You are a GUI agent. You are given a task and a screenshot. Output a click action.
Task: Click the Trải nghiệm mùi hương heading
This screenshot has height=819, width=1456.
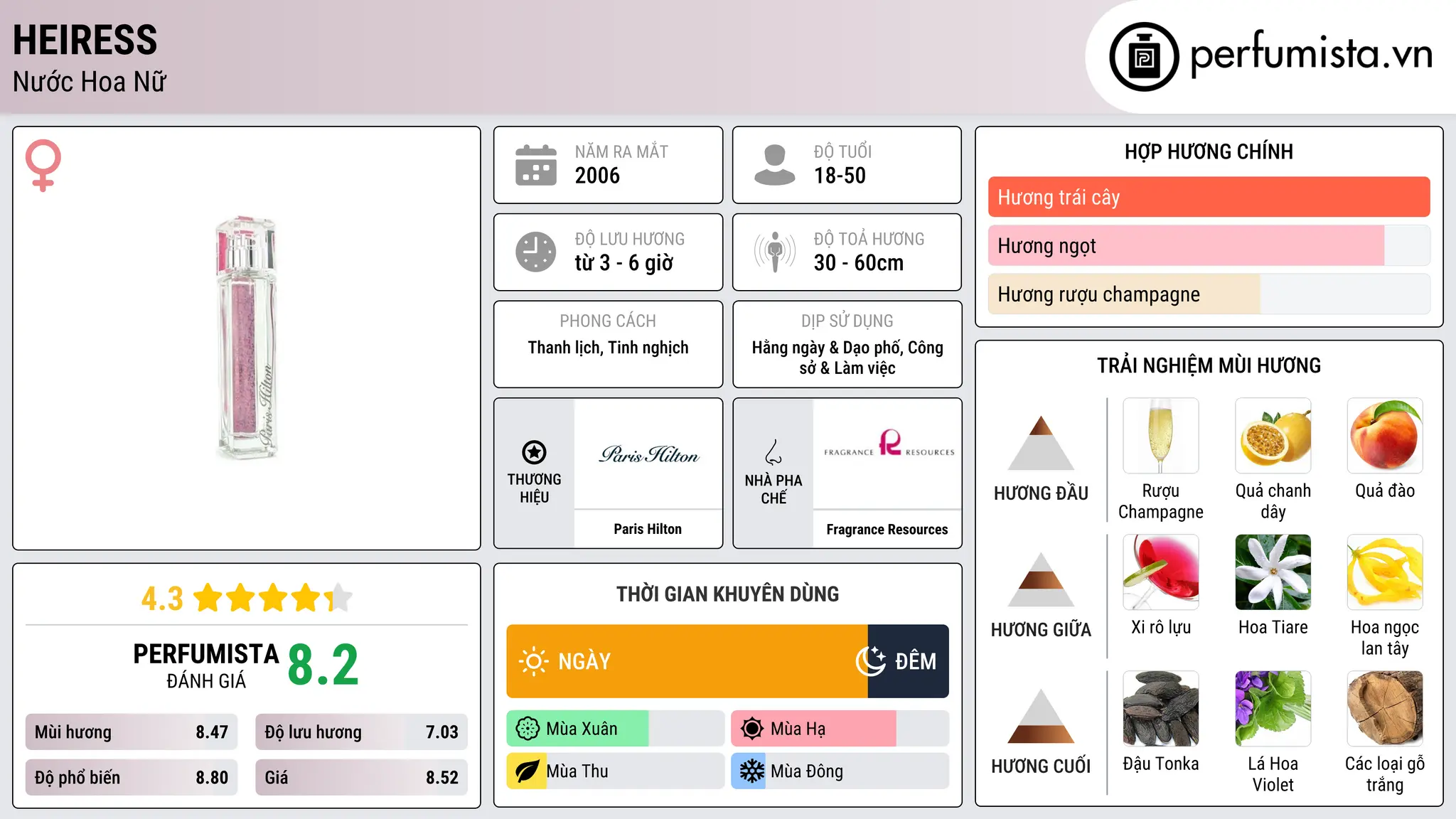click(x=1209, y=365)
